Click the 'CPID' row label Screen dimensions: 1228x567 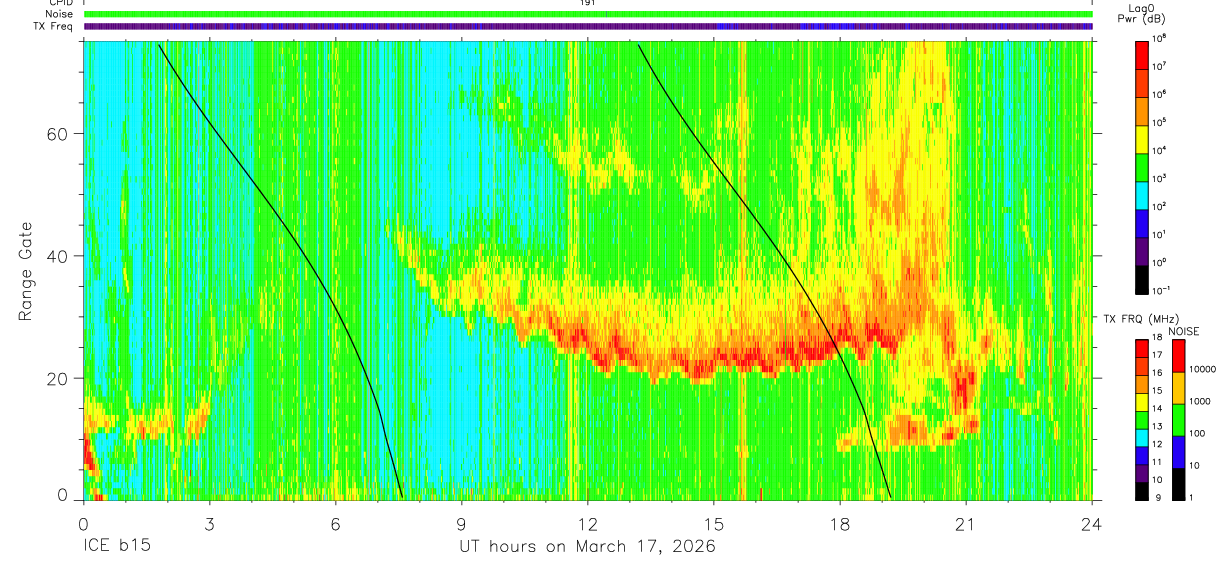[x=60, y=3]
